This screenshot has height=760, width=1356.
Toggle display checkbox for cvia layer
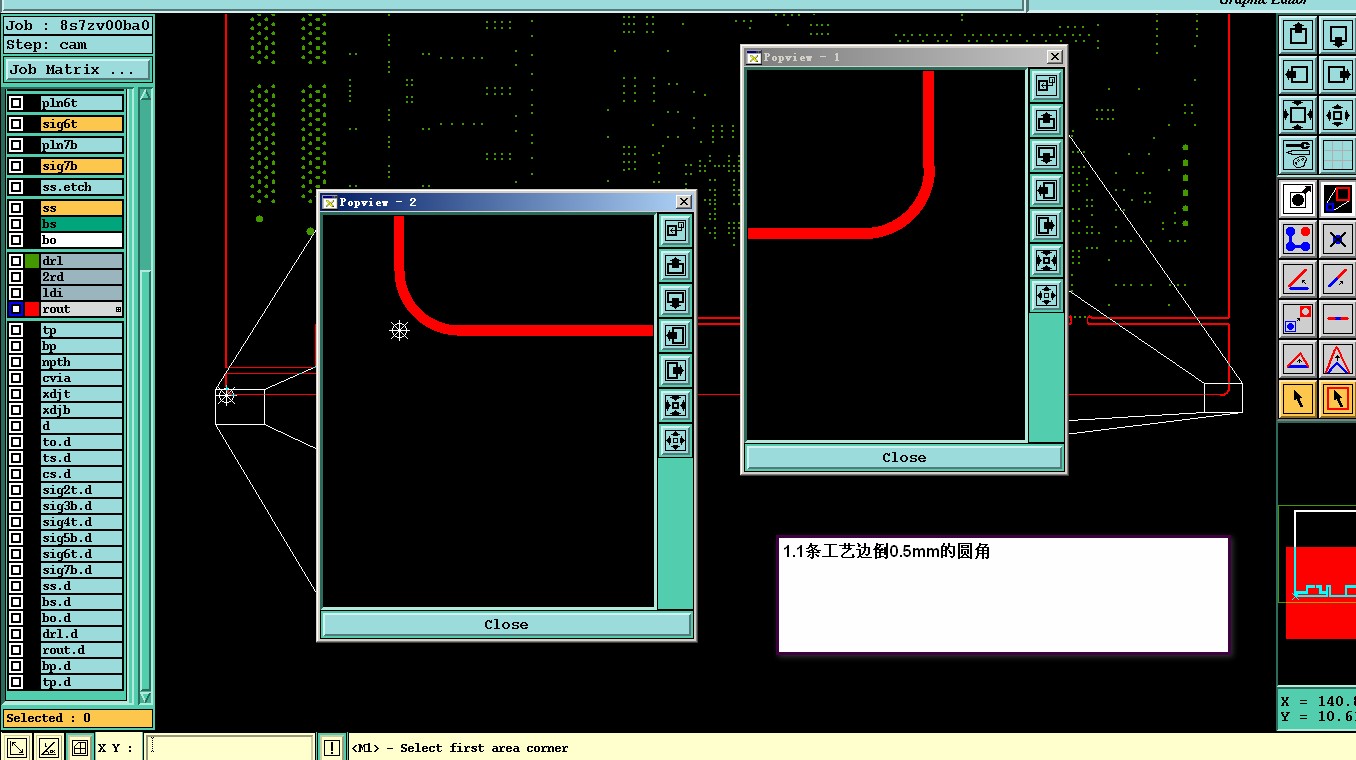pyautogui.click(x=16, y=378)
